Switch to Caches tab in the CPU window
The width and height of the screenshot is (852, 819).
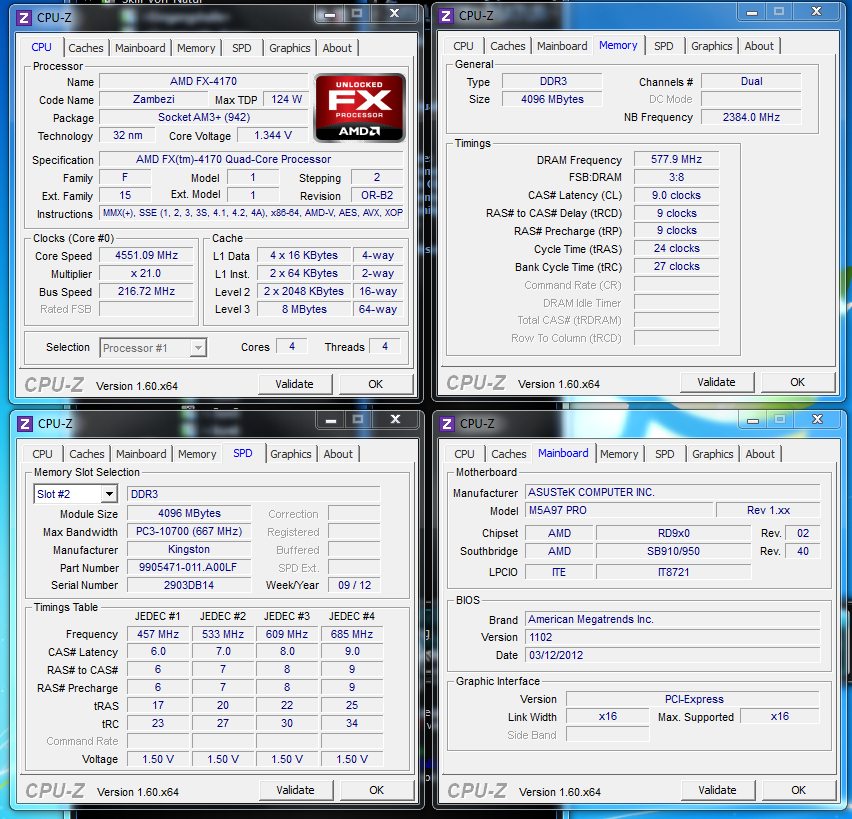click(x=85, y=48)
